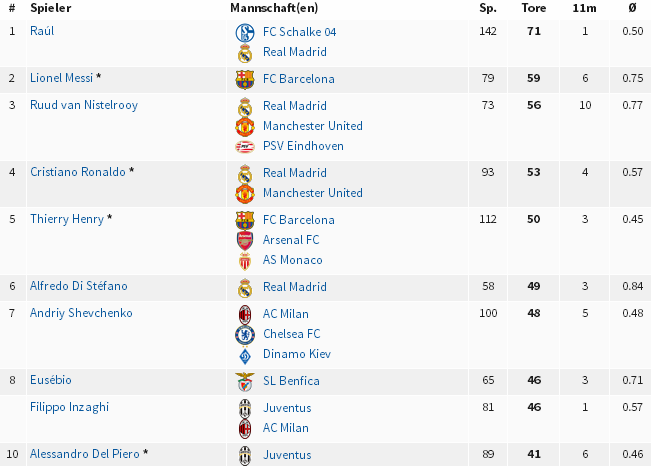Screen dimensions: 651x466
Task: Open Raúl's player page
Action: 42,31
